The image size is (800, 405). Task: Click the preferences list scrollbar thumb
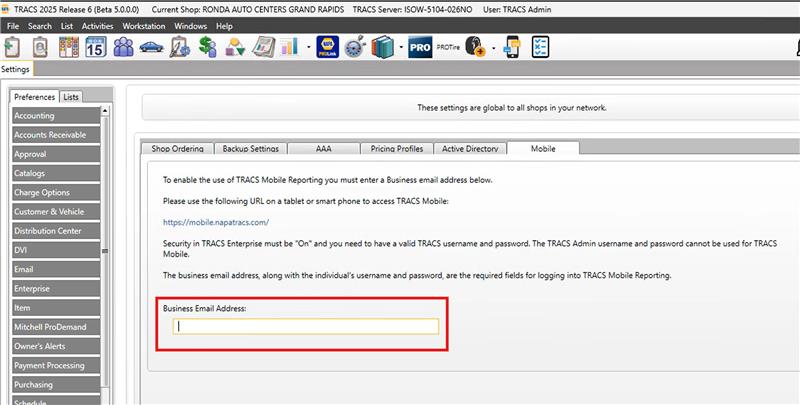pos(105,250)
